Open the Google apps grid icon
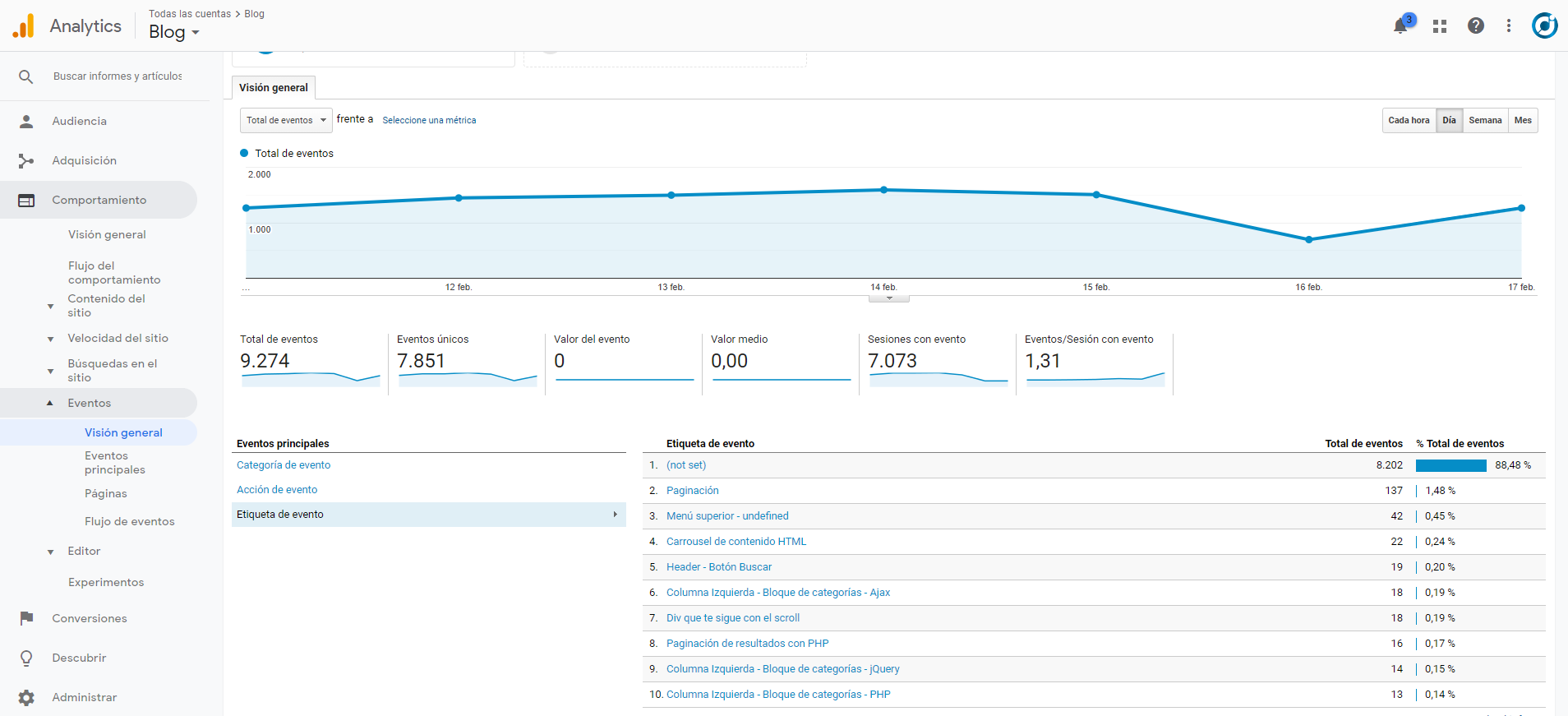This screenshot has width=1568, height=716. coord(1440,26)
